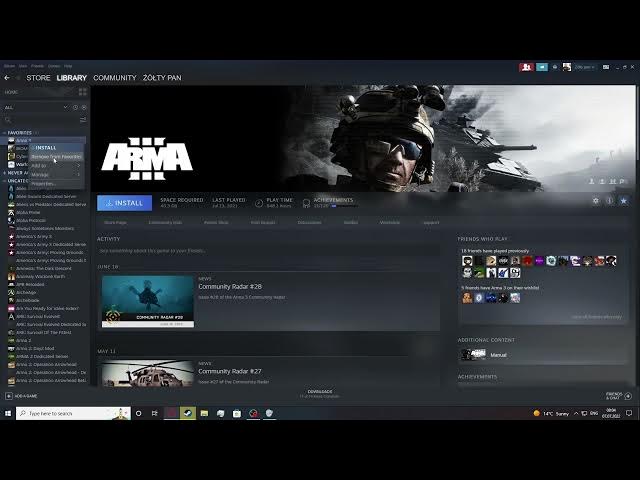Click the Windows taskbar search box
The height and width of the screenshot is (480, 640).
[x=73, y=413]
